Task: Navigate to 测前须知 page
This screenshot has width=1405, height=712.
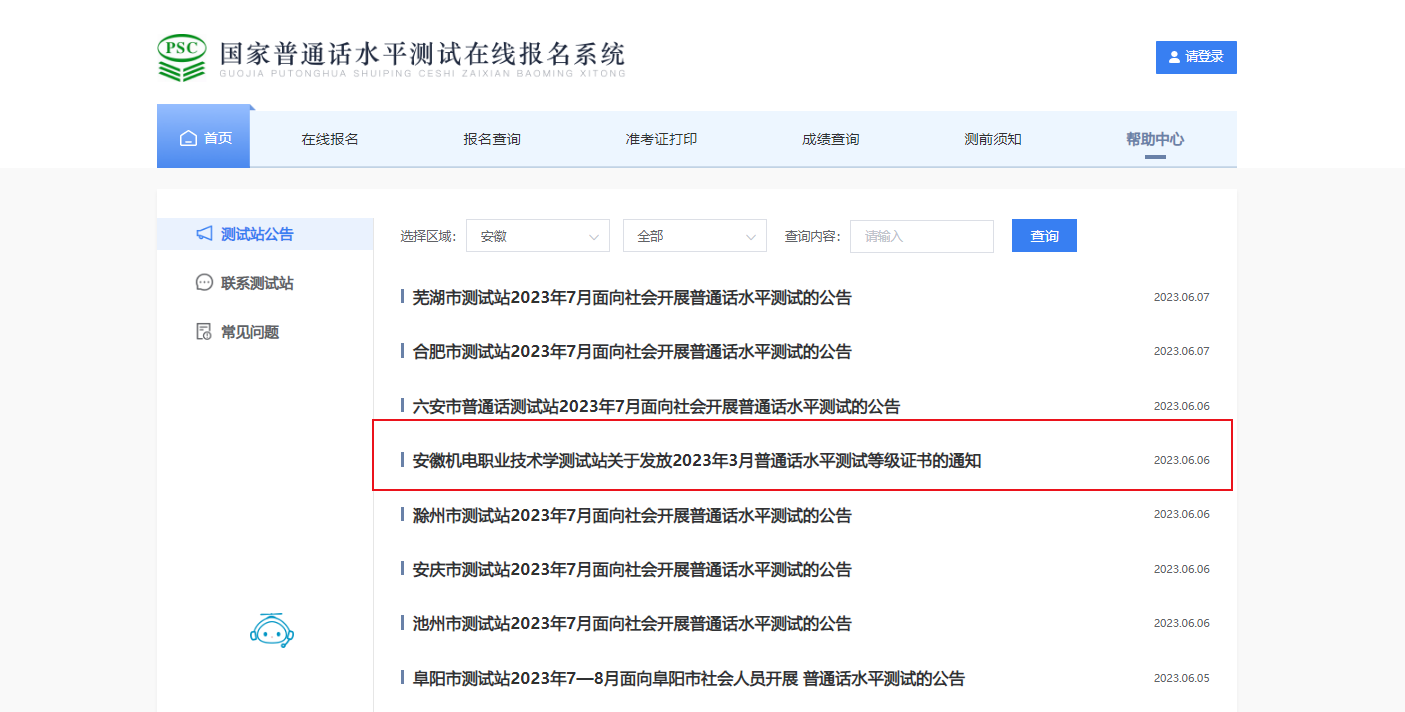Action: pos(992,139)
